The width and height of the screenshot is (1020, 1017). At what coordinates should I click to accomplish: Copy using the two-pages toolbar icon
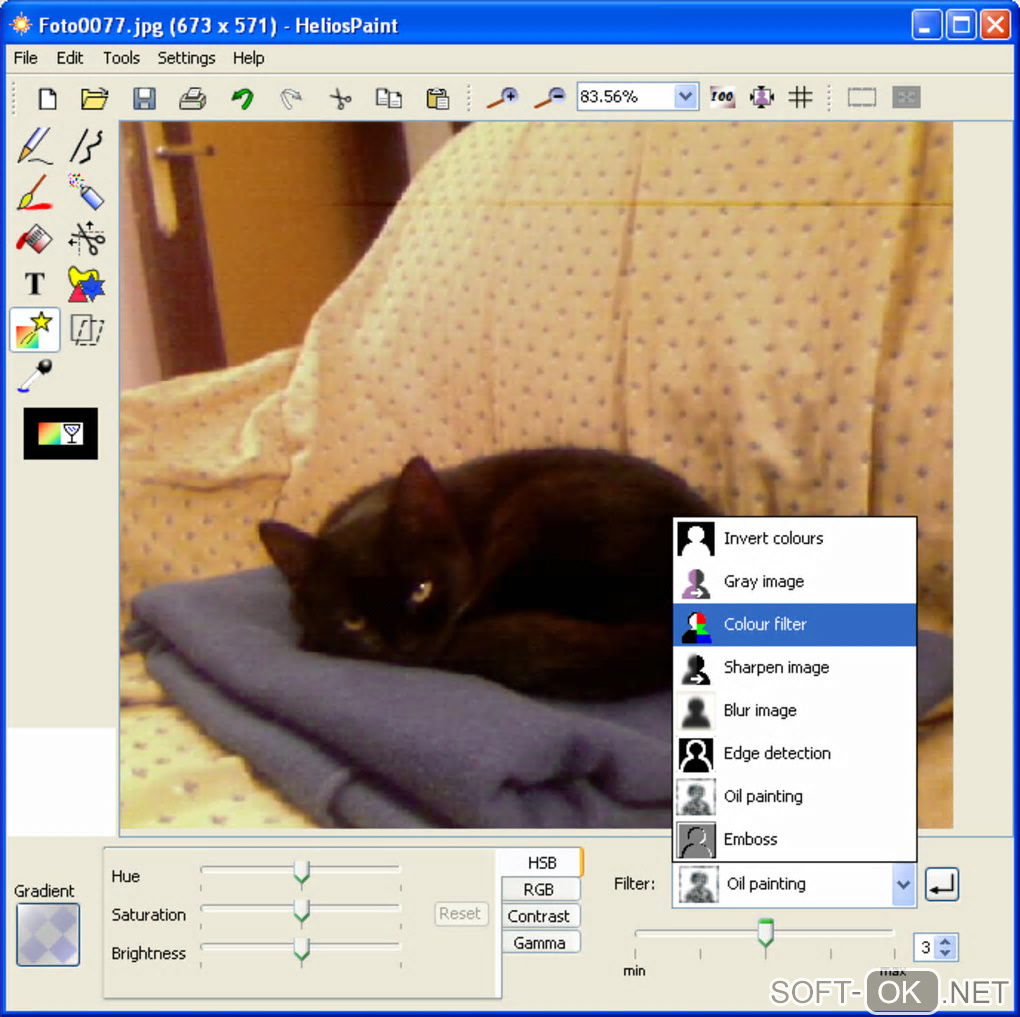pos(388,98)
